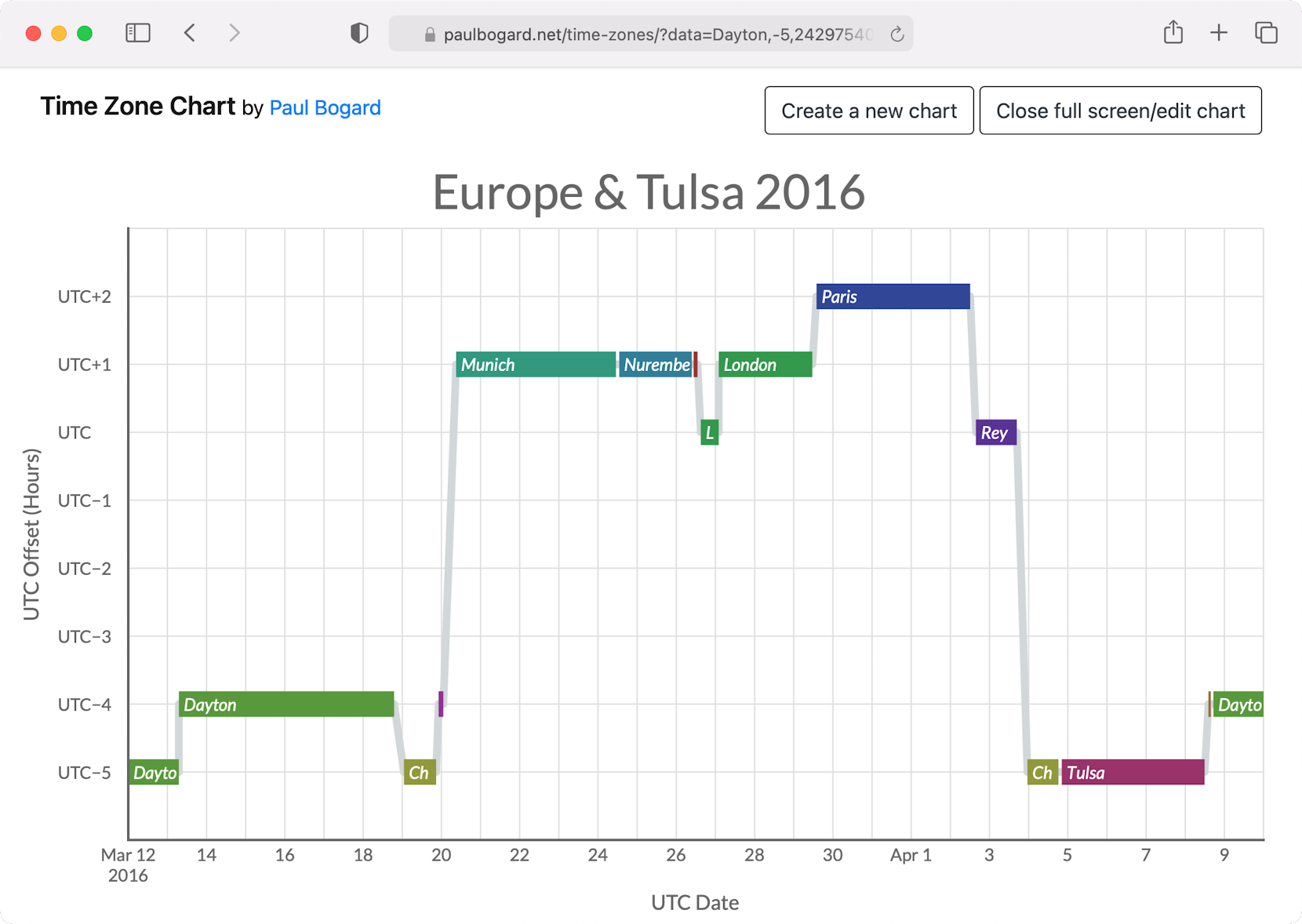Screen dimensions: 1302x924
Task: Select the Munich bar on the chart
Action: [536, 365]
